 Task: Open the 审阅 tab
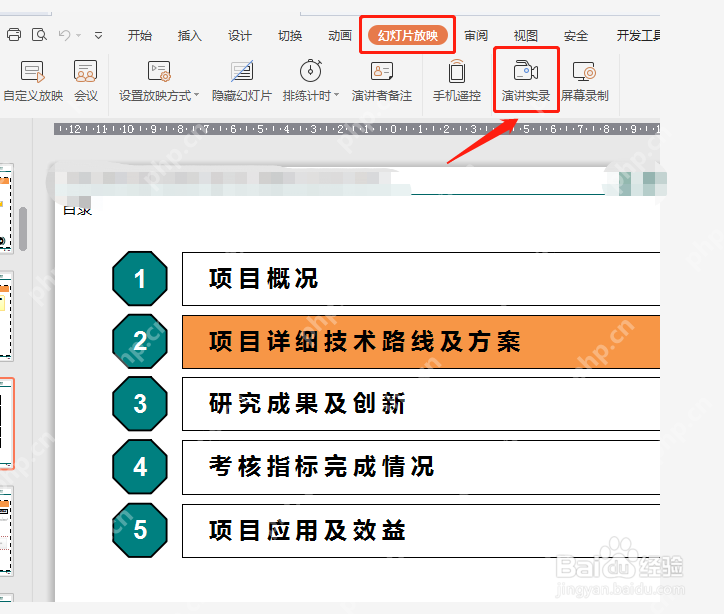pyautogui.click(x=476, y=36)
